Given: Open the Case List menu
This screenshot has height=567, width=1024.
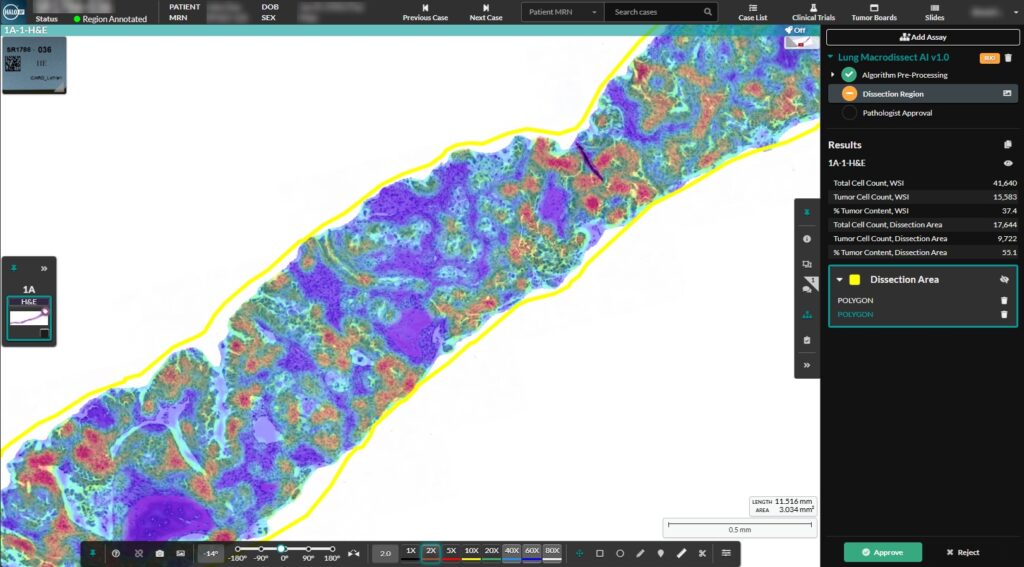Looking at the screenshot, I should [752, 12].
